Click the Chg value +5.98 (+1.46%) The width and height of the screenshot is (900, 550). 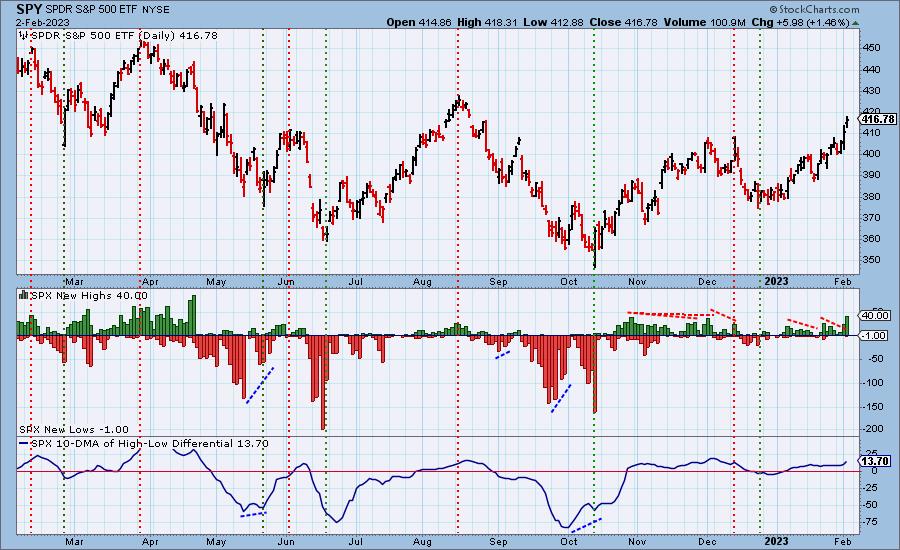pyautogui.click(x=813, y=22)
